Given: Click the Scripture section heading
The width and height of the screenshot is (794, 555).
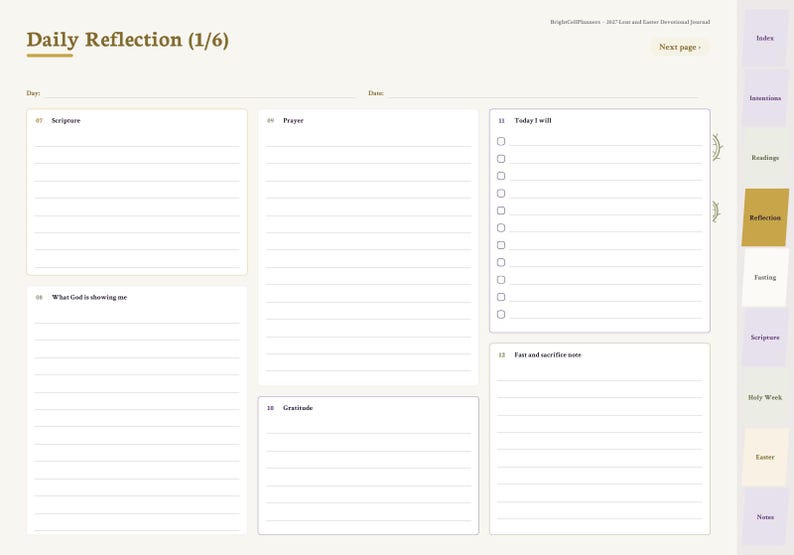Looking at the screenshot, I should (66, 121).
